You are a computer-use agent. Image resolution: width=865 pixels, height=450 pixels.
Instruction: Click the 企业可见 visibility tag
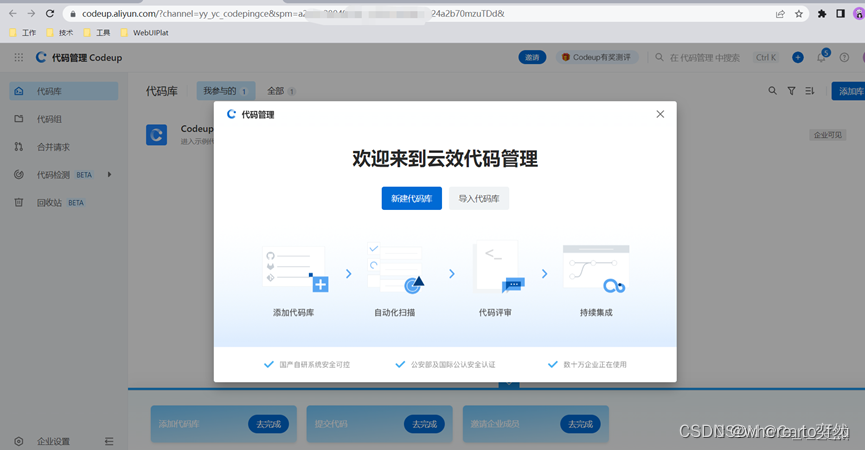pyautogui.click(x=827, y=135)
